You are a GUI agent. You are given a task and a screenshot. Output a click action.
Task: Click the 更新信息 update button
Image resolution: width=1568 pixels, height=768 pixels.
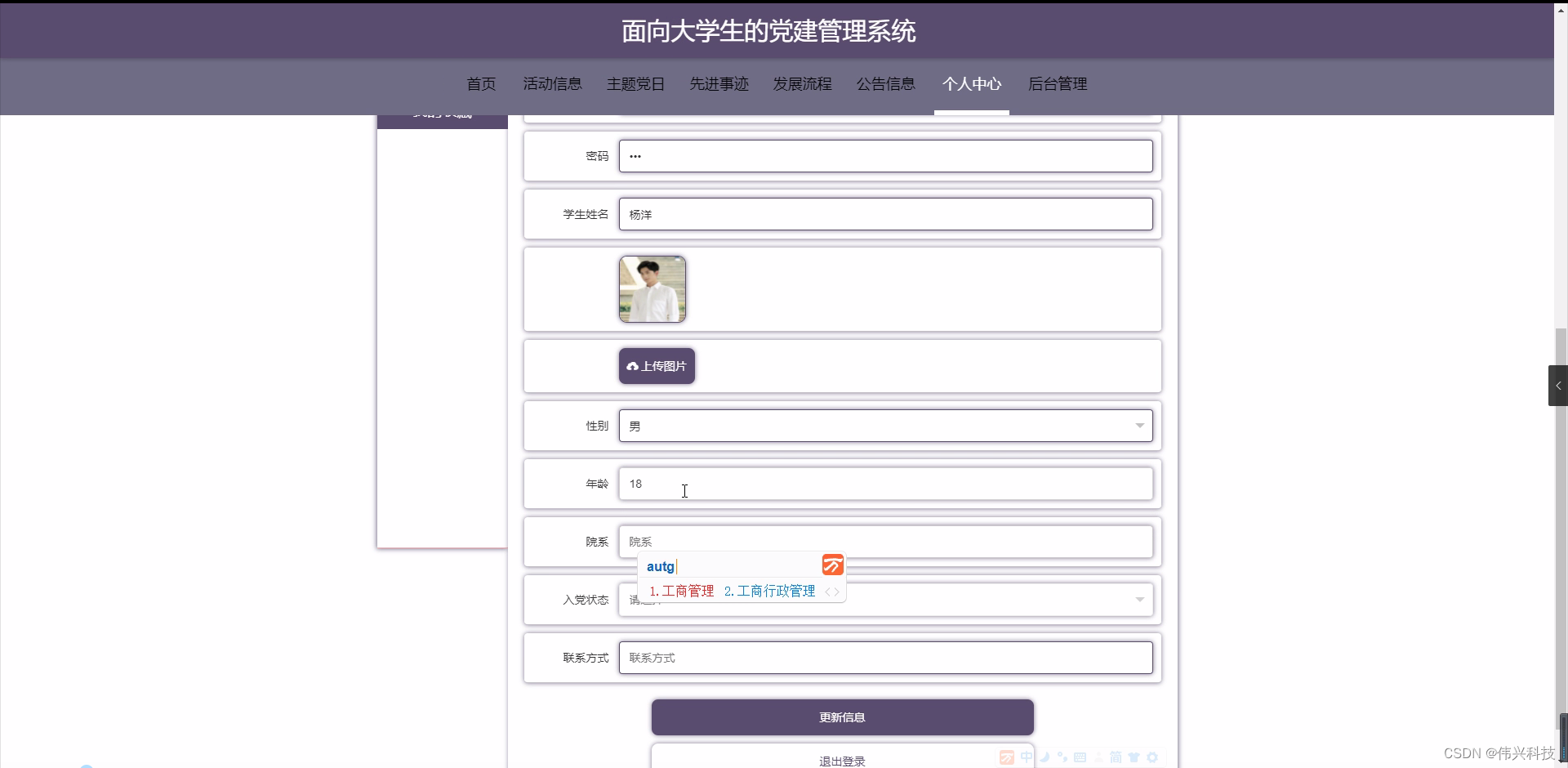click(841, 717)
